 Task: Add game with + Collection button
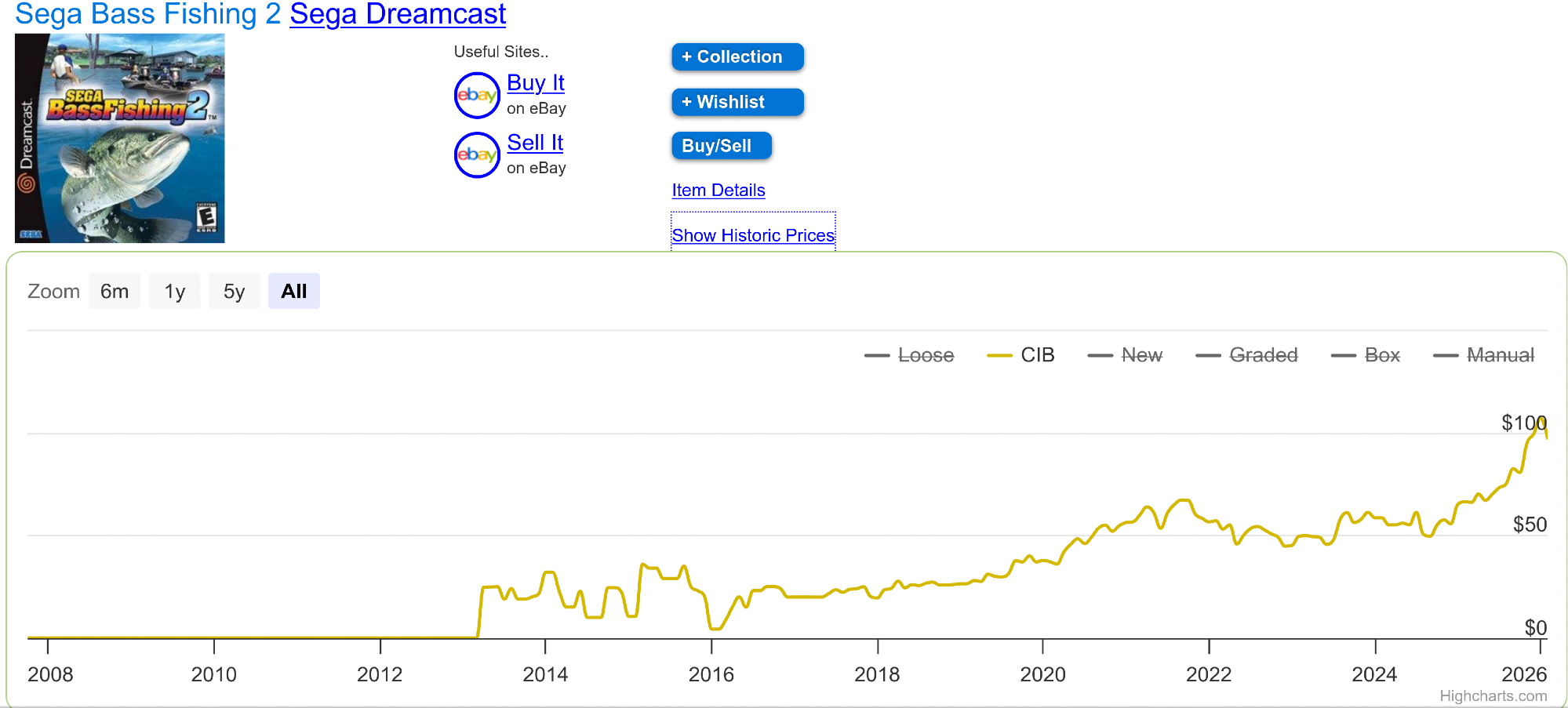pyautogui.click(x=737, y=57)
